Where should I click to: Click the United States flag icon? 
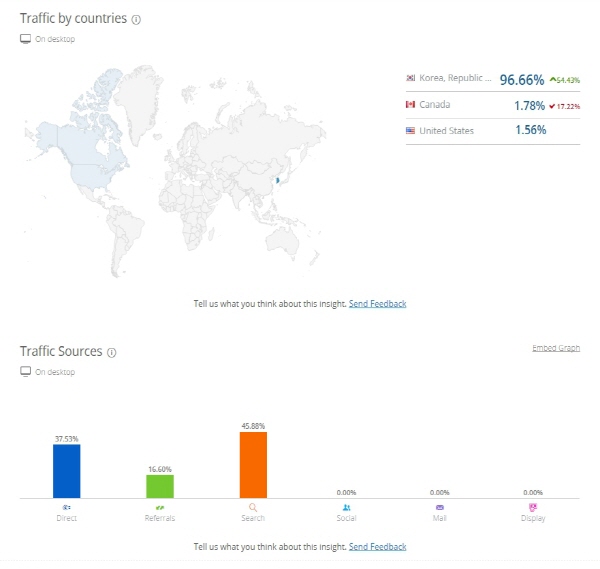tap(410, 130)
